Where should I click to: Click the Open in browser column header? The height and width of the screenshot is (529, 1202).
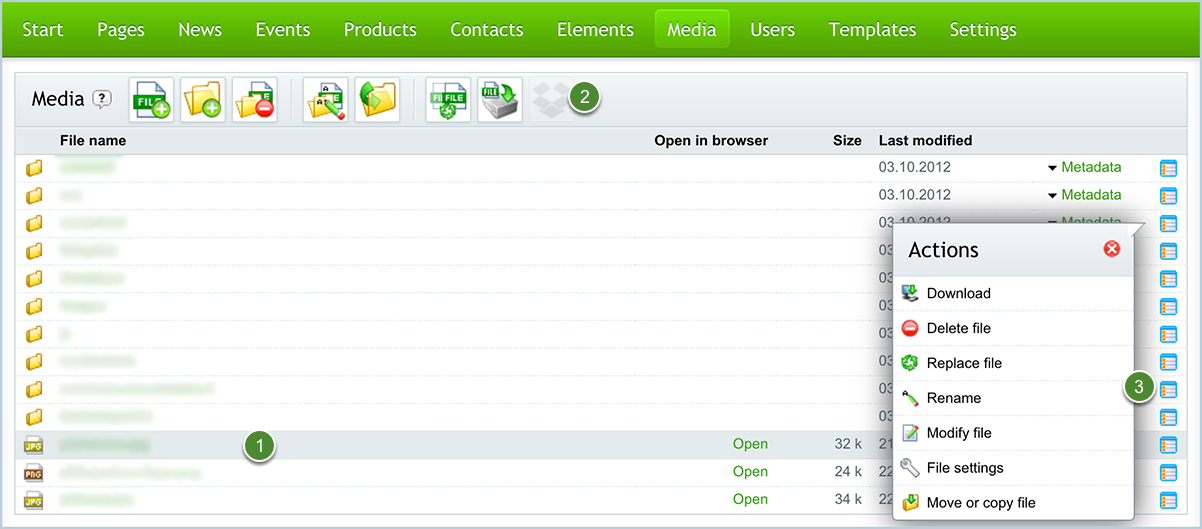711,140
